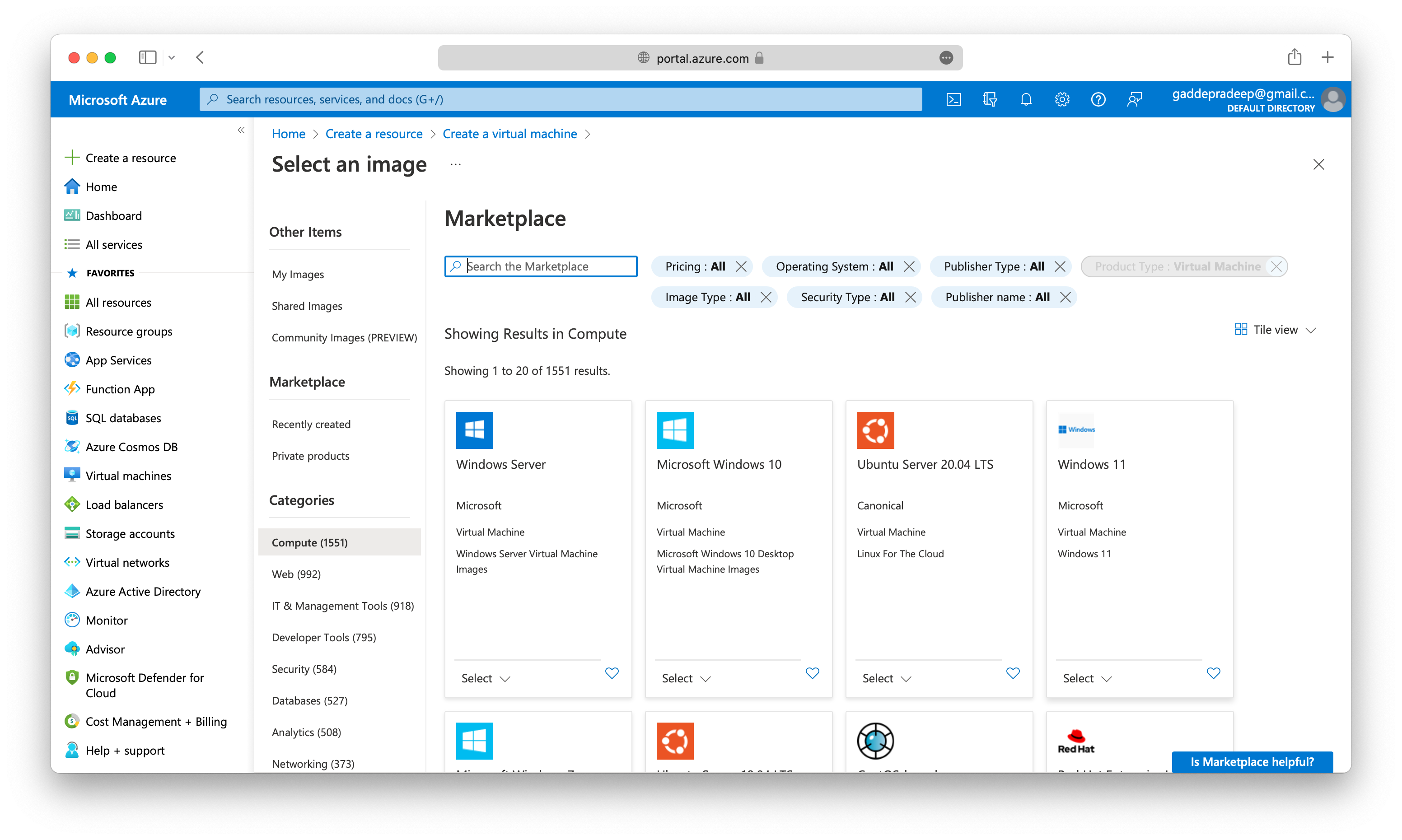
Task: Remove the Security Type filter
Action: point(910,297)
